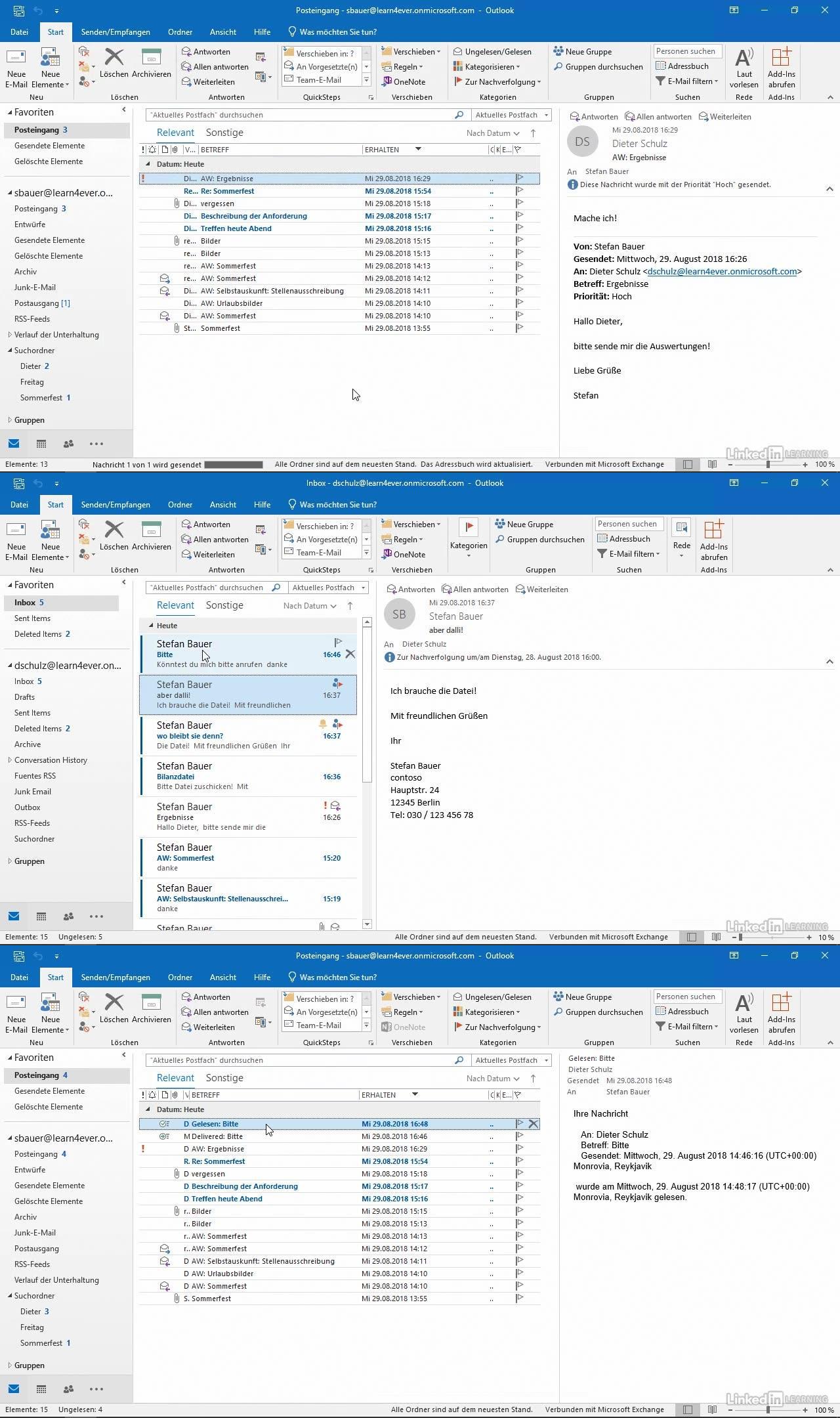Click Antworten above the 'aber dalli!' message

pyautogui.click(x=410, y=590)
